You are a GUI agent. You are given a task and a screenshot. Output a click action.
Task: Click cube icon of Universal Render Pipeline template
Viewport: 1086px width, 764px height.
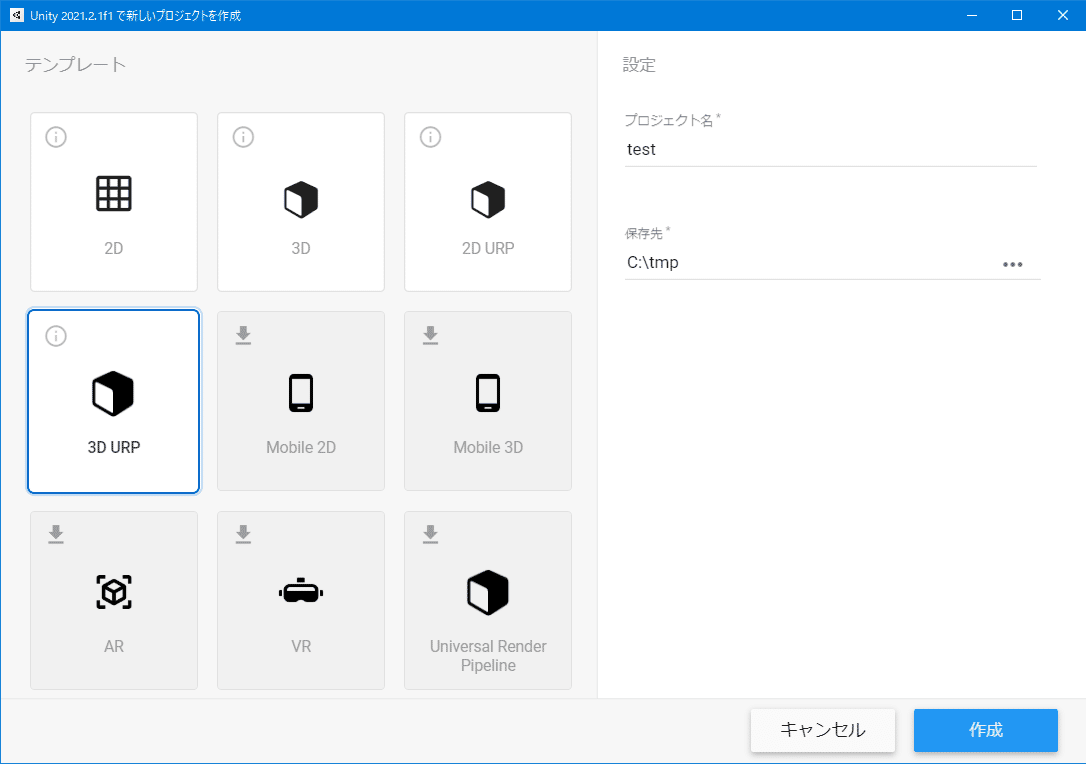pyautogui.click(x=488, y=592)
